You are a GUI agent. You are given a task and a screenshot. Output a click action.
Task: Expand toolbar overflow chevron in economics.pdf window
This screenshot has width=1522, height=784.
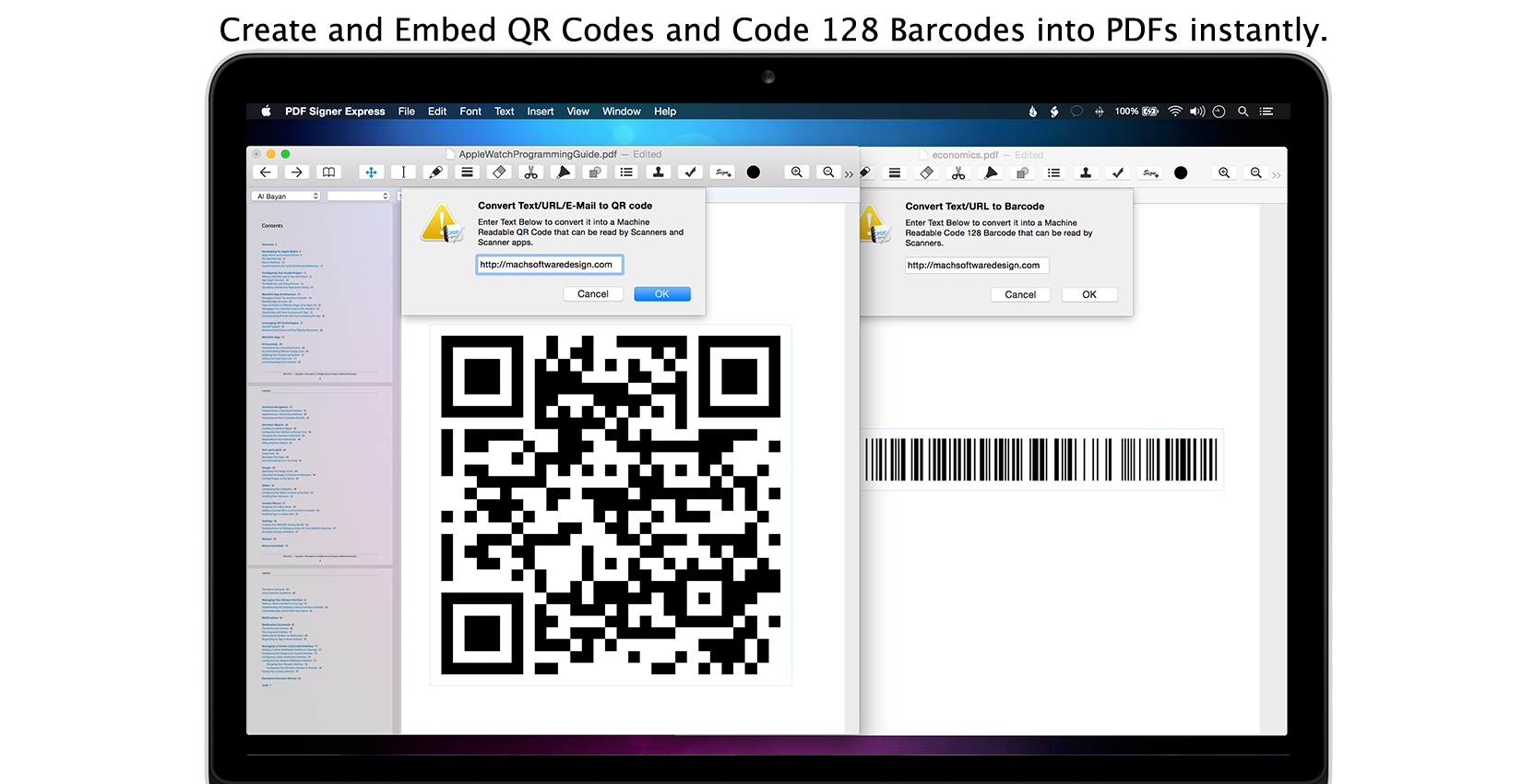[x=1277, y=175]
